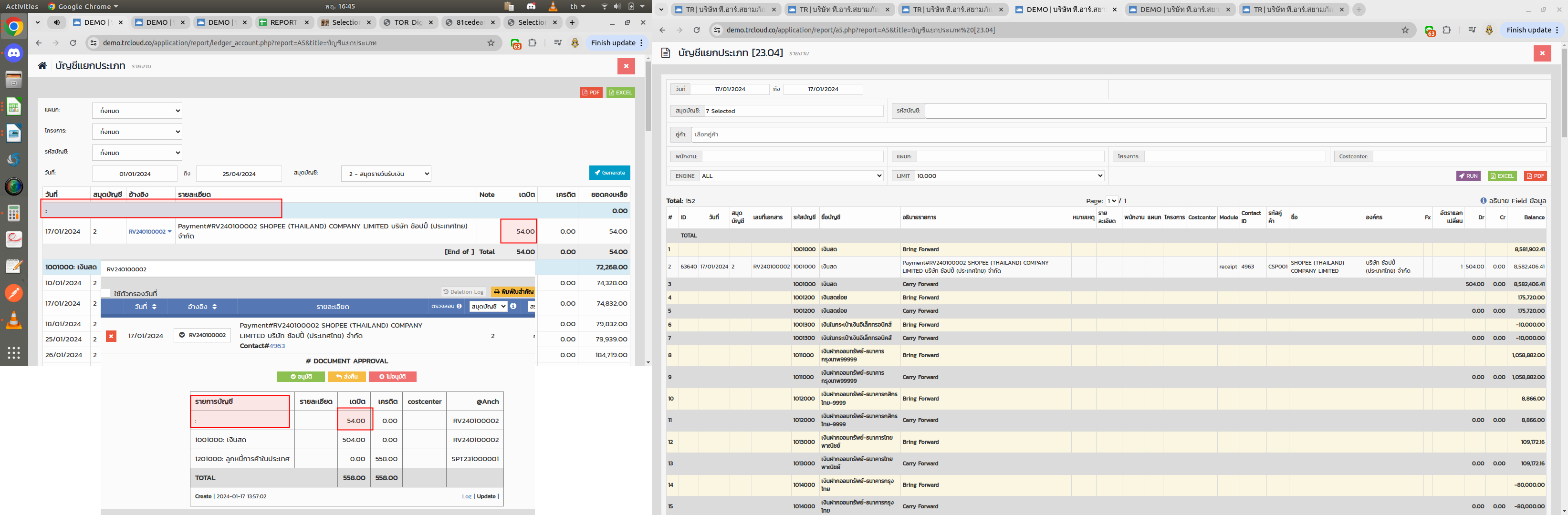Open the Page number dropdown

[x=1111, y=201]
